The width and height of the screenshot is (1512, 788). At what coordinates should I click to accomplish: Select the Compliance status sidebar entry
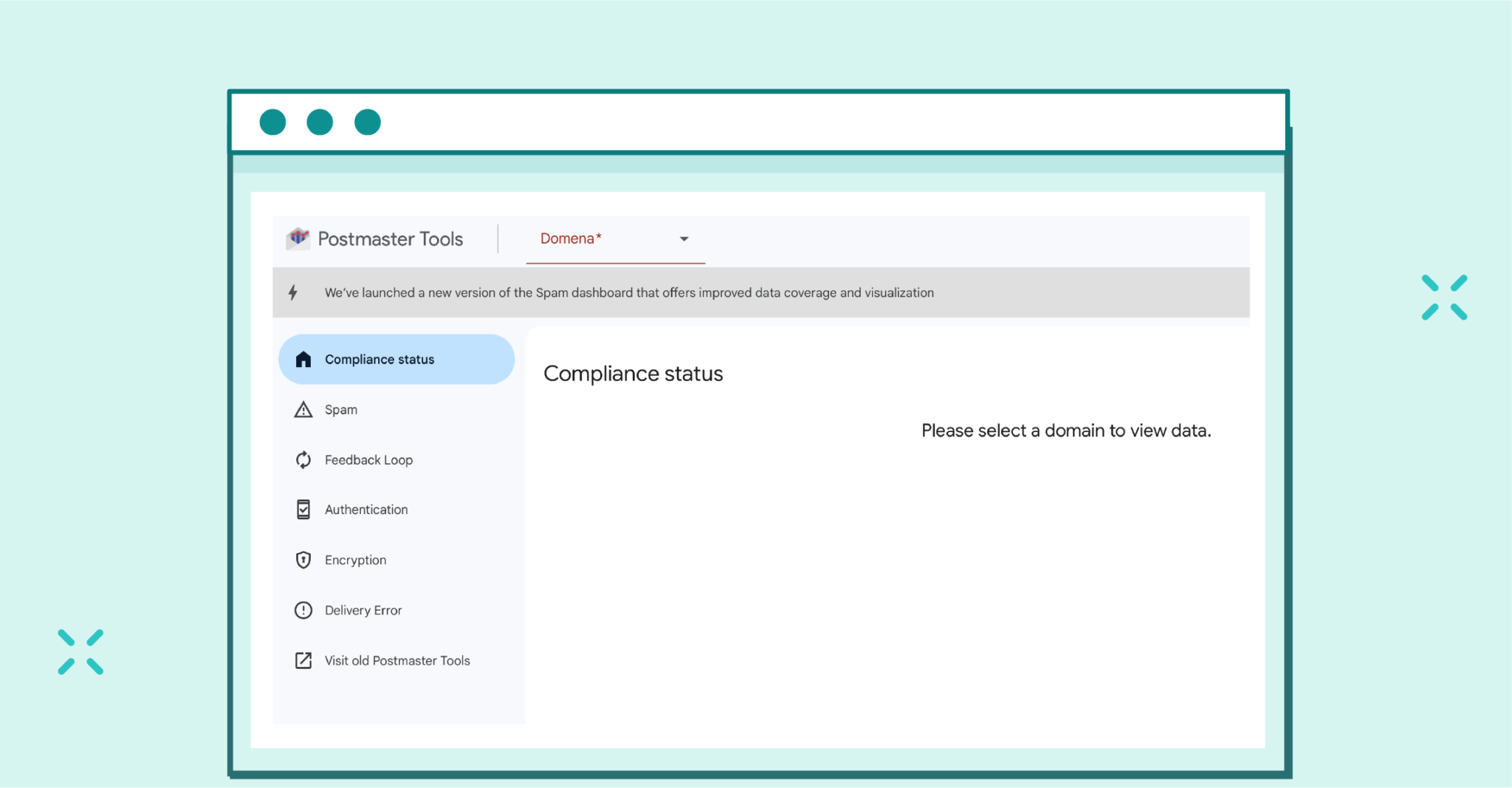[379, 359]
